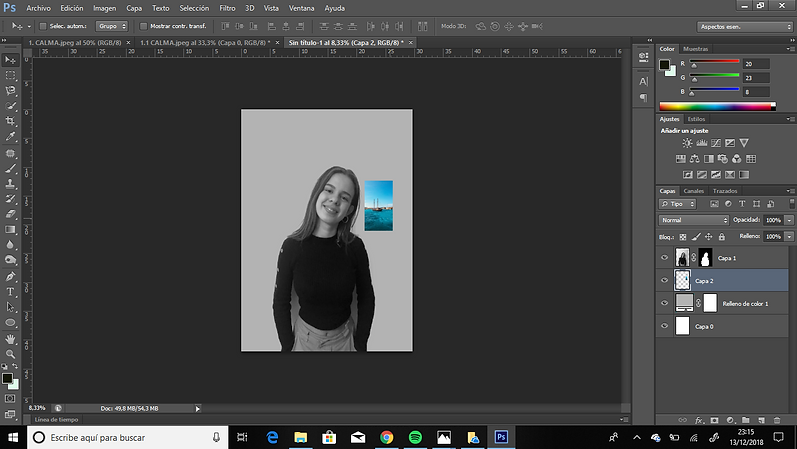Select the Horizontal Type tool

(10, 291)
